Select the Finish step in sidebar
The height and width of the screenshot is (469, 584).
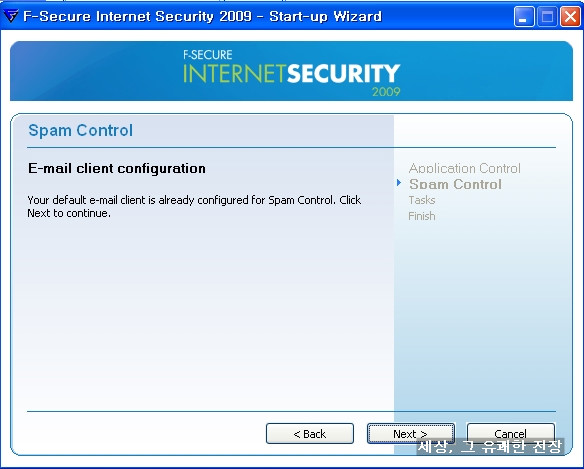point(422,216)
